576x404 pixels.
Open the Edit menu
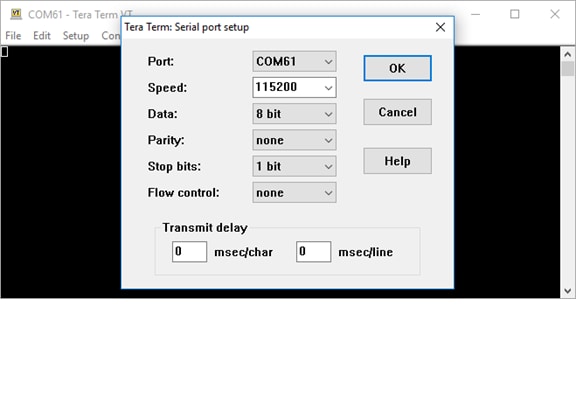42,36
